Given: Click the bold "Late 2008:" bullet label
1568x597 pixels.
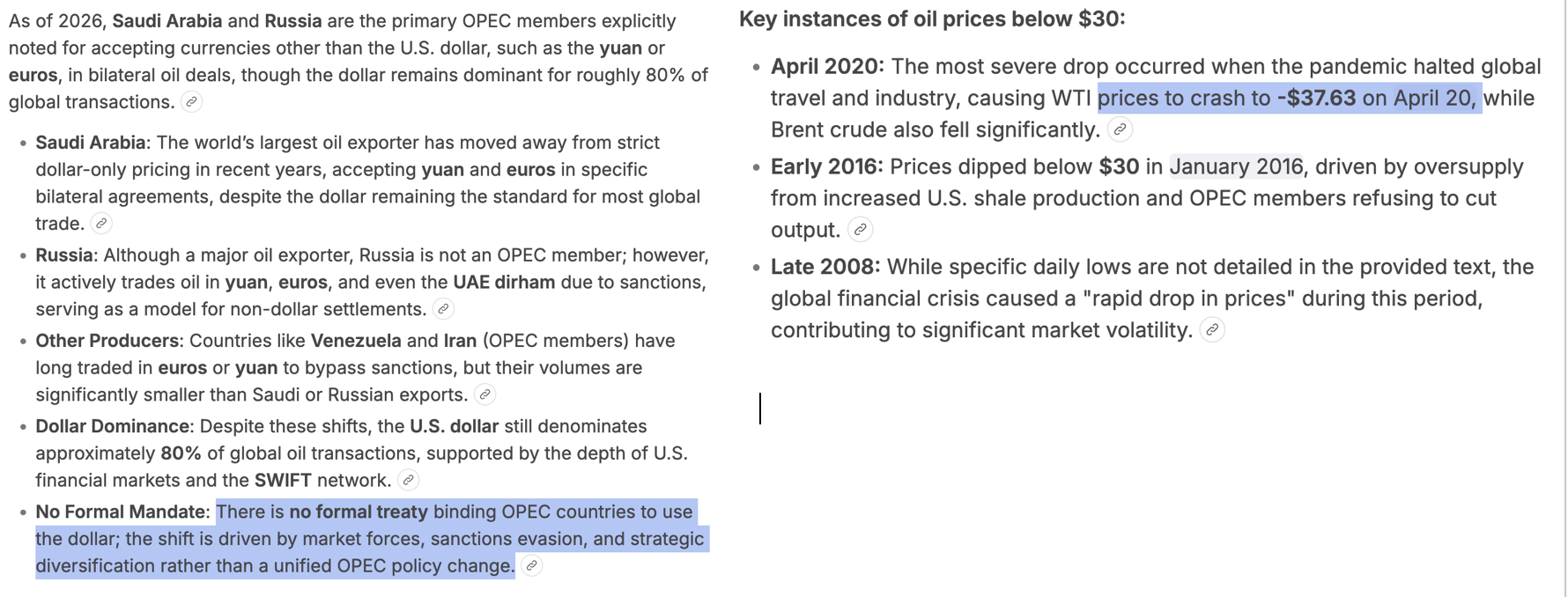Looking at the screenshot, I should coord(825,267).
